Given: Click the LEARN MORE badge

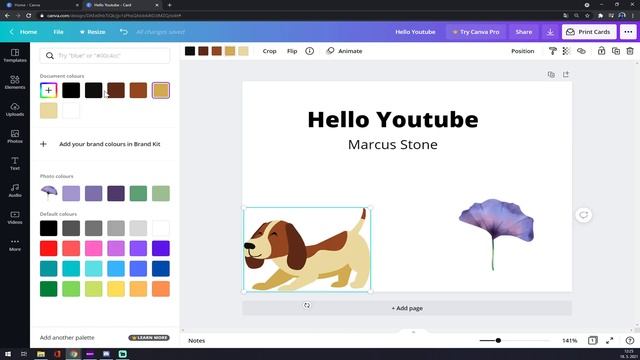Looking at the screenshot, I should click(x=149, y=338).
